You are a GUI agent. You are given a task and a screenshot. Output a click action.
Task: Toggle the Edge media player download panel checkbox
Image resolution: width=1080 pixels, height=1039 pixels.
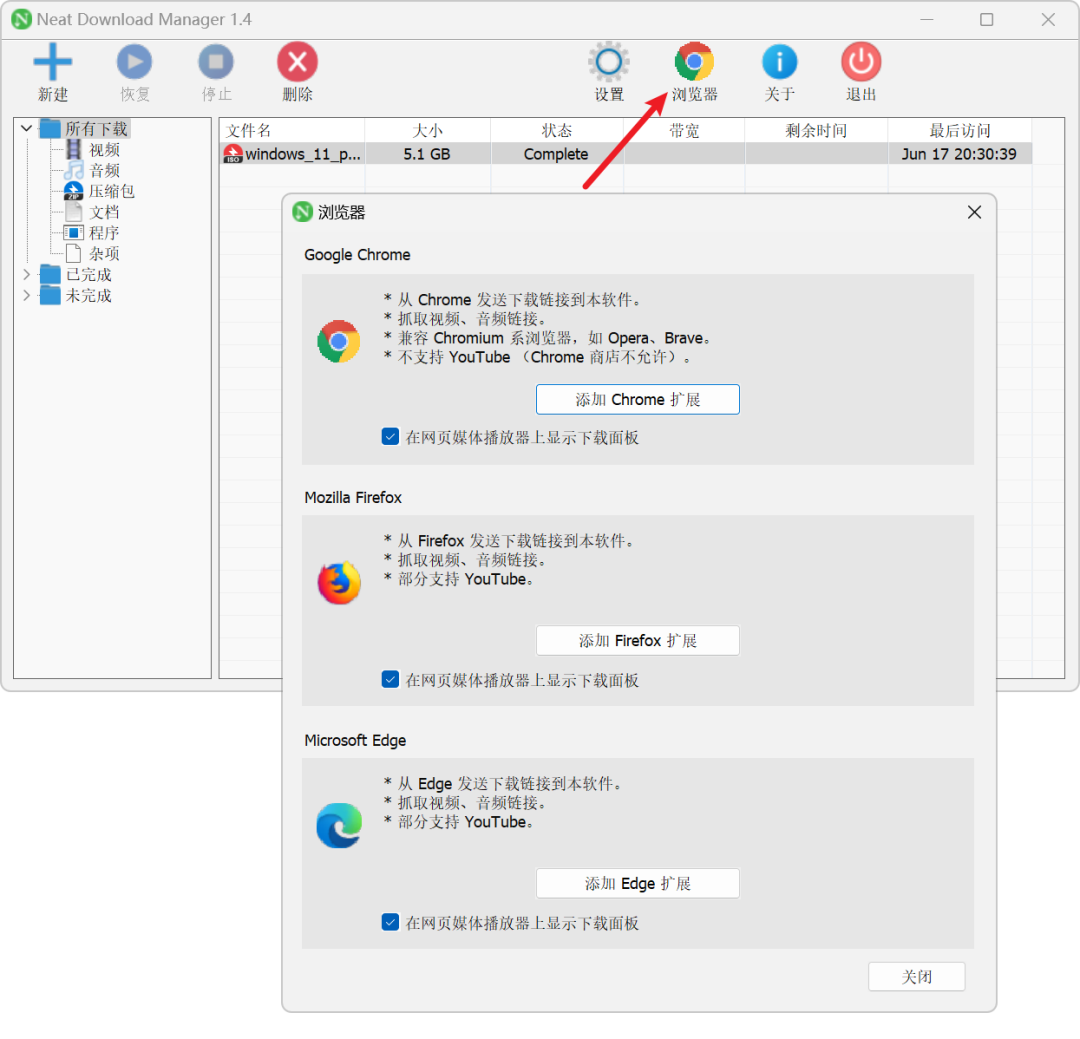(390, 922)
